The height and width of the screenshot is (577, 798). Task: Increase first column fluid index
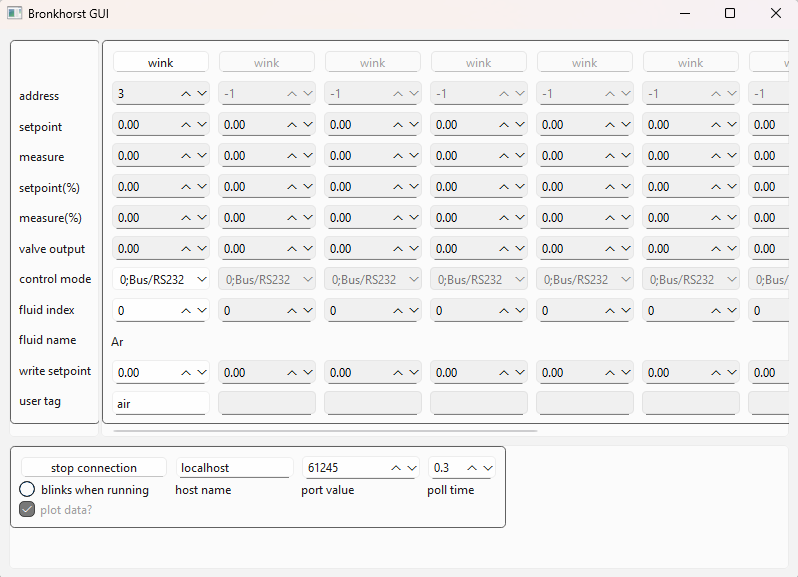(x=186, y=311)
